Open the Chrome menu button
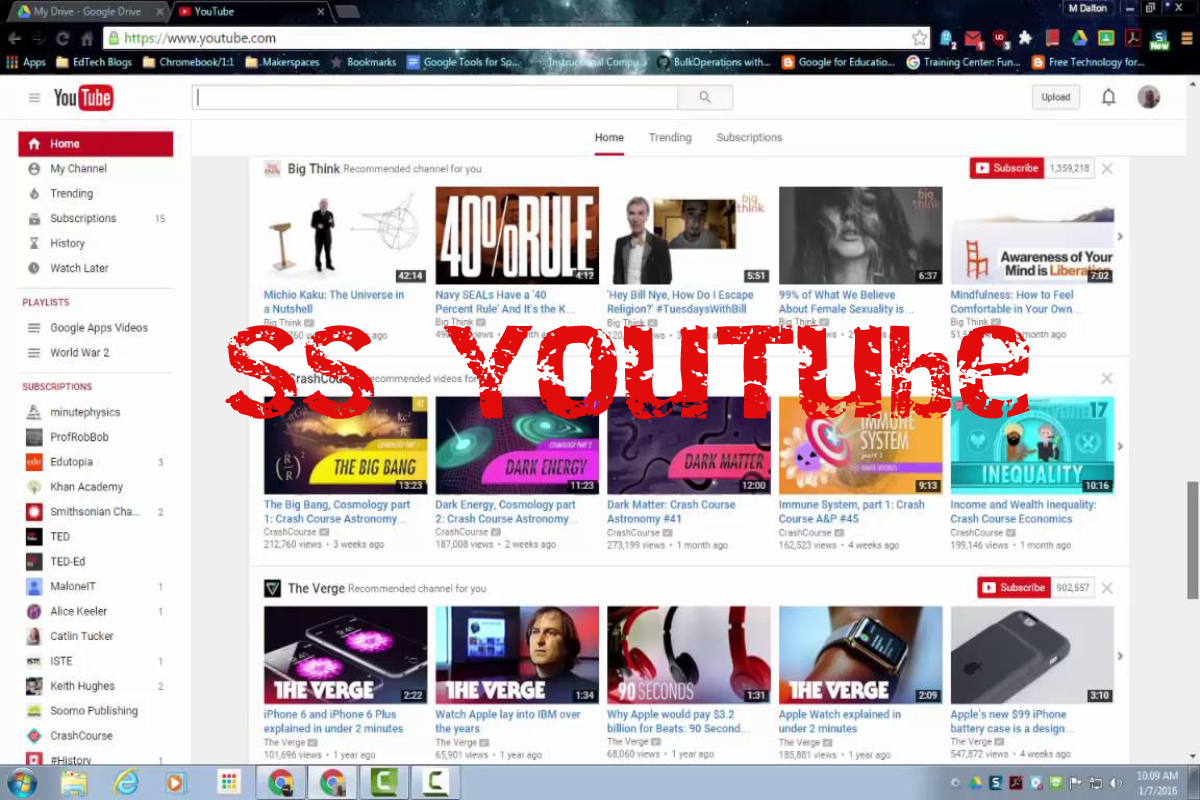This screenshot has height=800, width=1200. 1186,38
